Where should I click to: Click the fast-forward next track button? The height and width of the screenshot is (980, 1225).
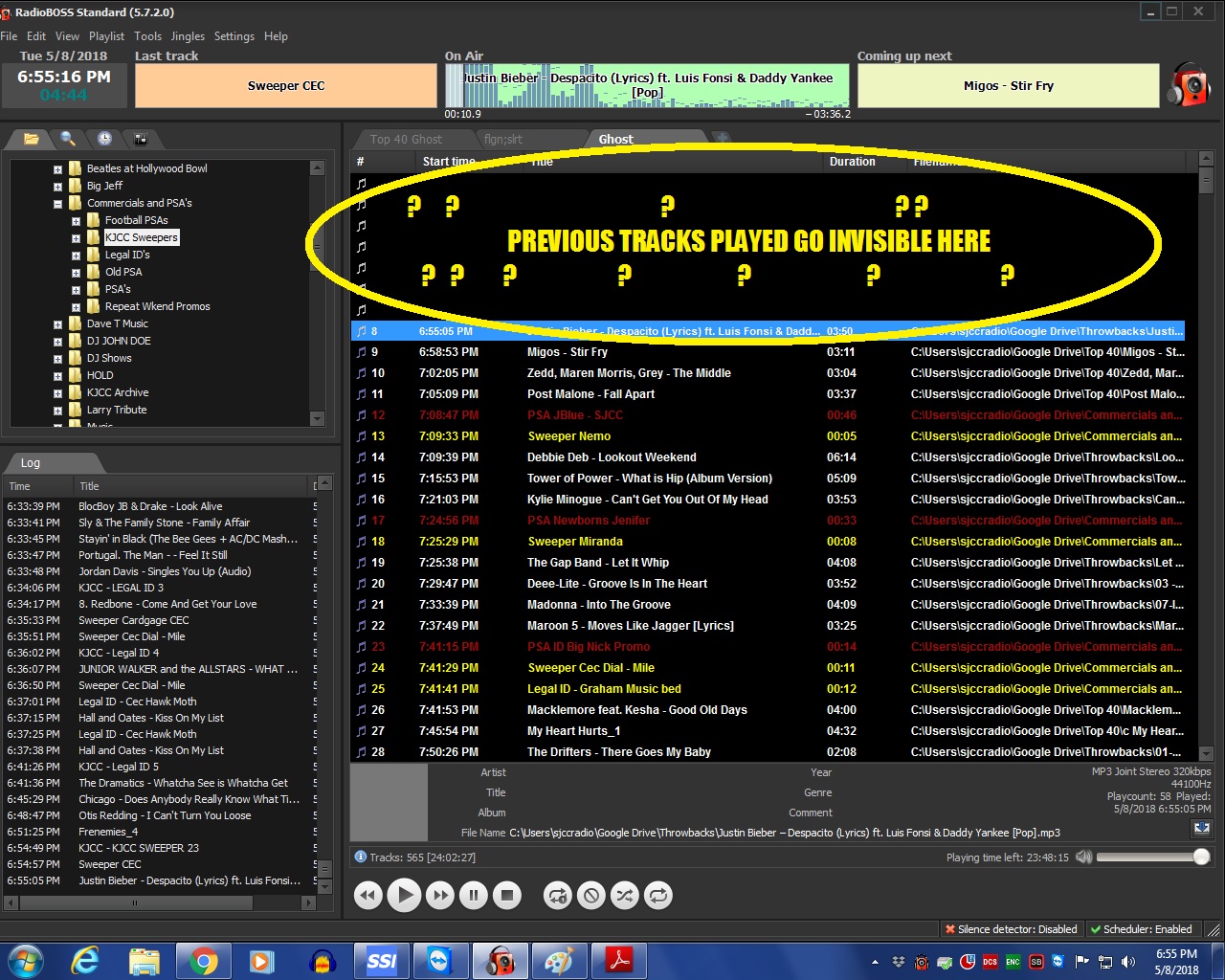click(439, 896)
